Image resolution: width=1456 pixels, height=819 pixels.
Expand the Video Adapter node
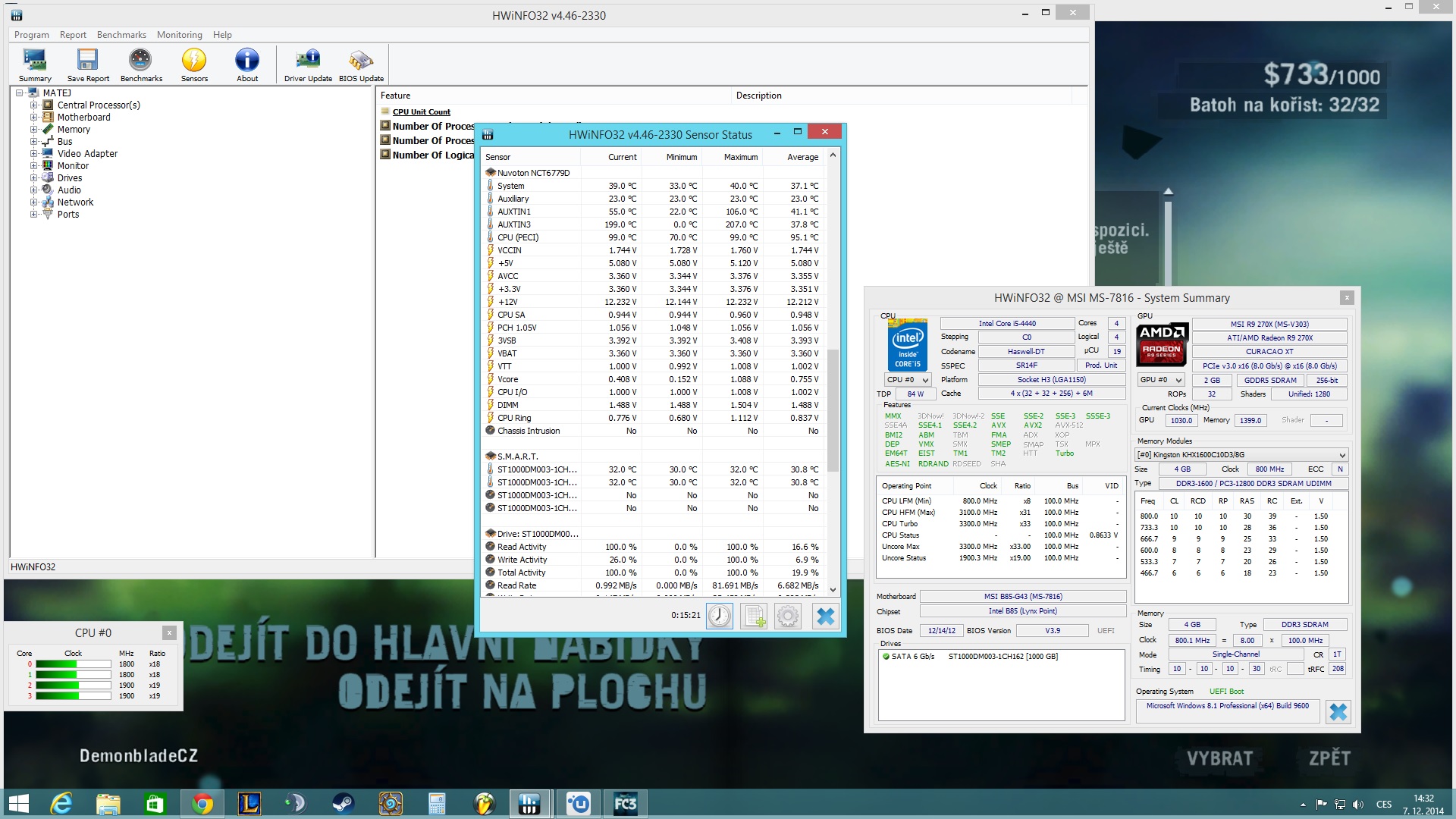coord(33,154)
